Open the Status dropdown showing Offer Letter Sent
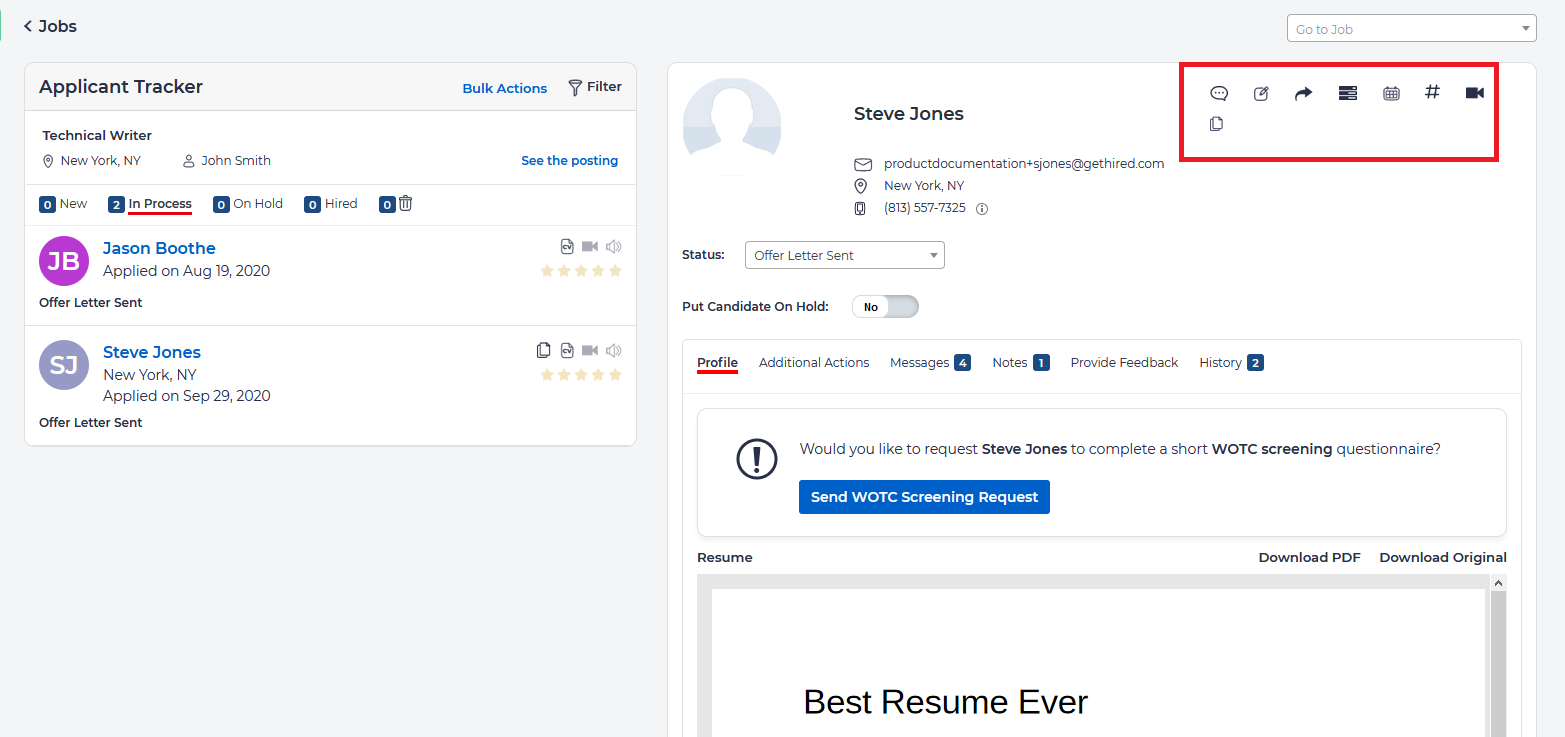 (x=844, y=255)
